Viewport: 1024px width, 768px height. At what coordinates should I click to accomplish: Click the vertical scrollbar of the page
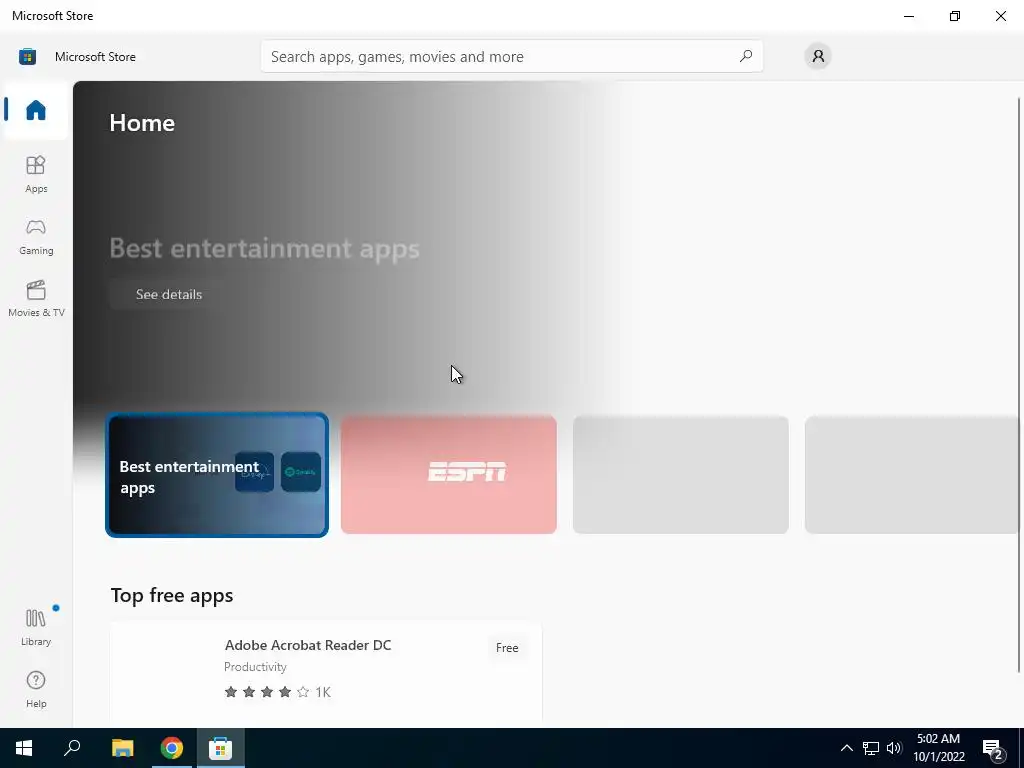click(1019, 384)
